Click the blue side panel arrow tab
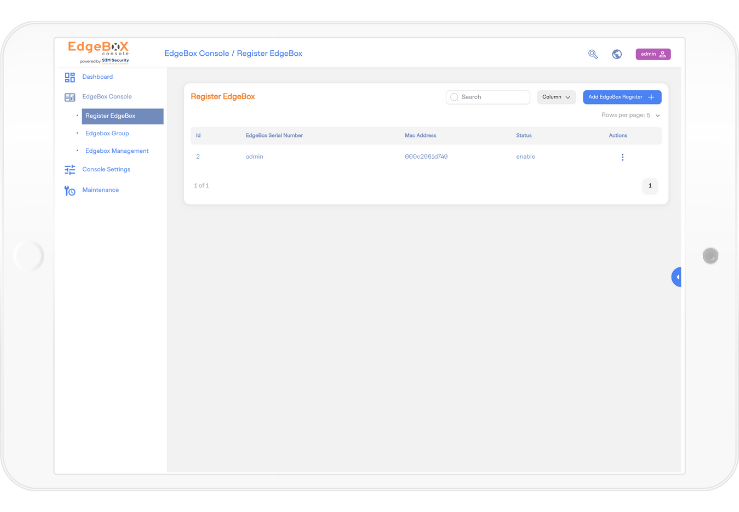The height and width of the screenshot is (512, 739). 676,277
